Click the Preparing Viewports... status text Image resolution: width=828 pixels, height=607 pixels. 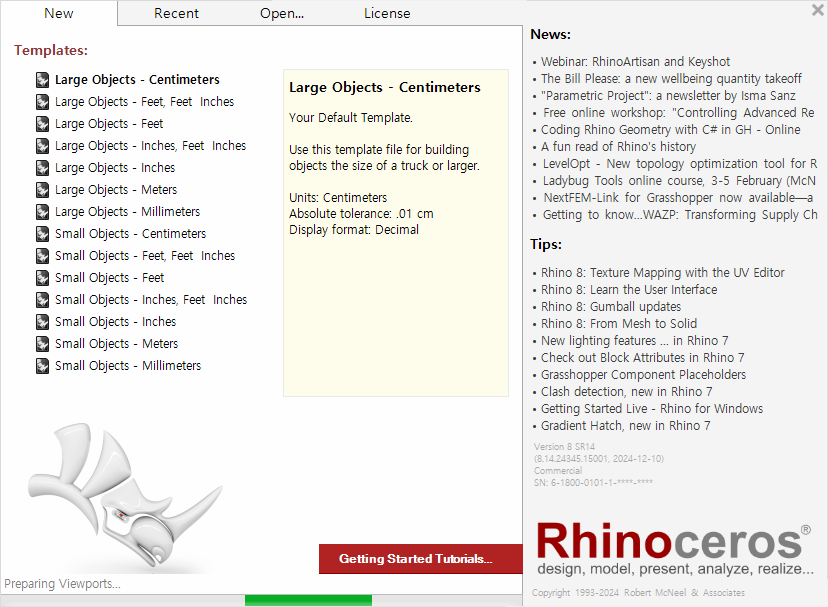[62, 584]
